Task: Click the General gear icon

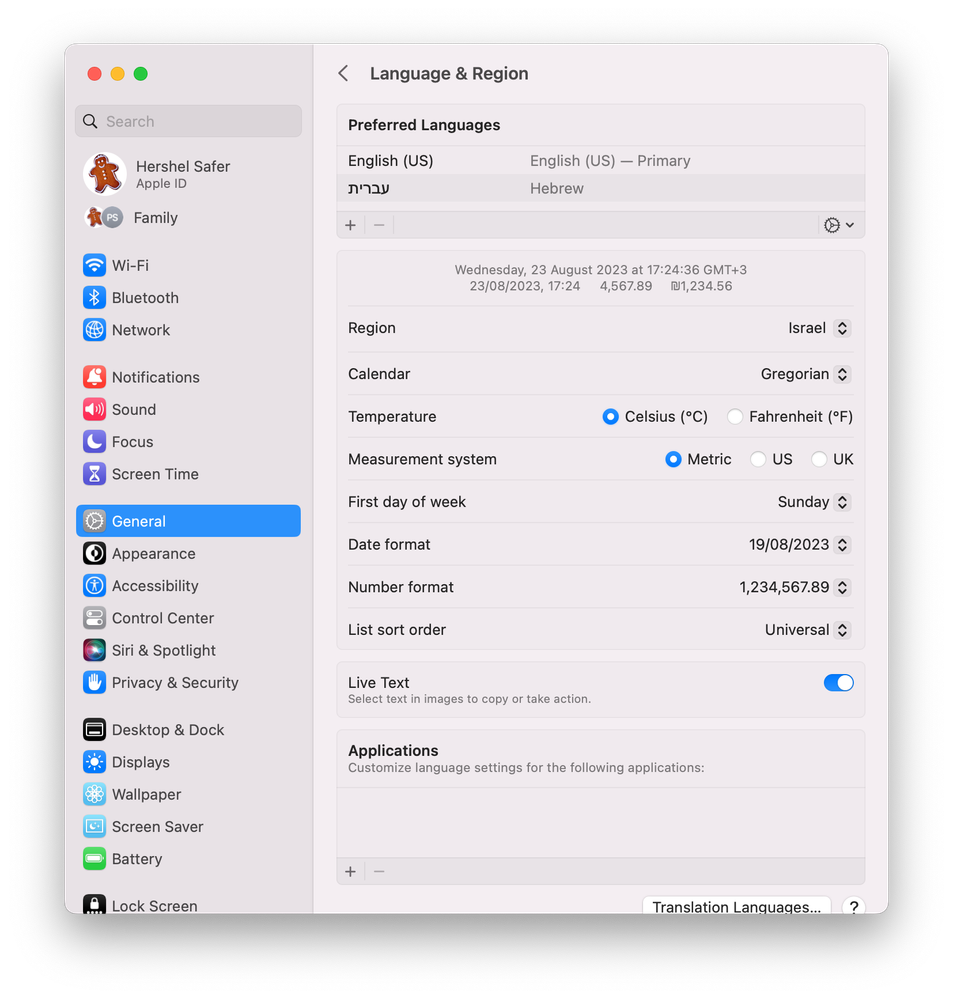Action: [x=94, y=521]
